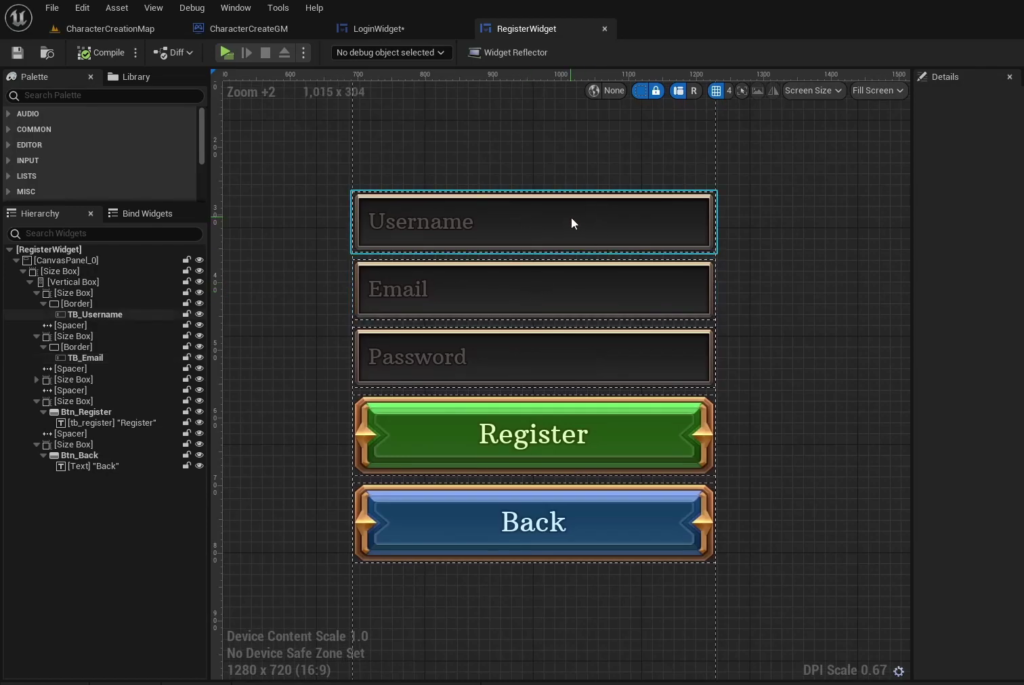Viewport: 1024px width, 685px height.
Task: Click the localization globe icon in designer toolbar
Action: (x=594, y=91)
